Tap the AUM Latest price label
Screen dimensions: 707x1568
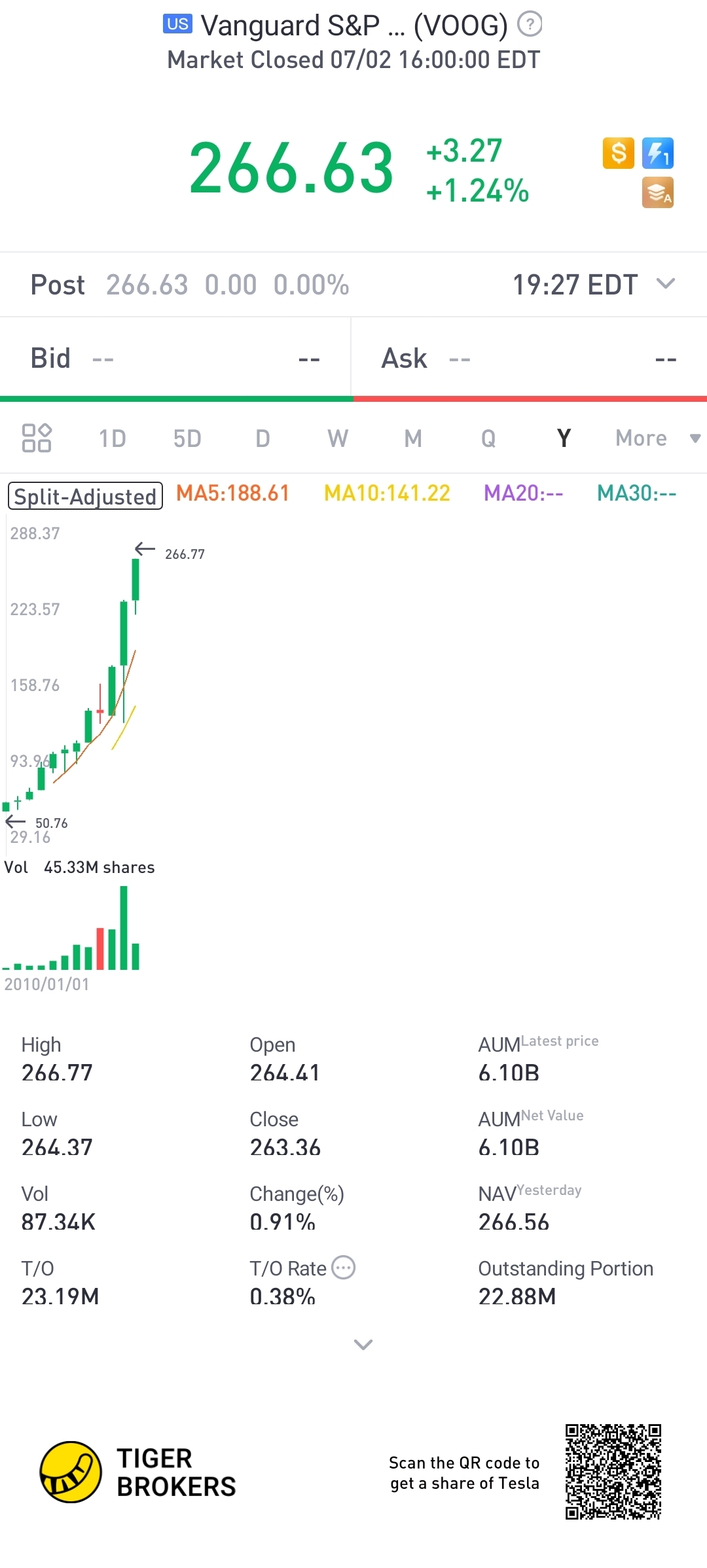point(538,1044)
